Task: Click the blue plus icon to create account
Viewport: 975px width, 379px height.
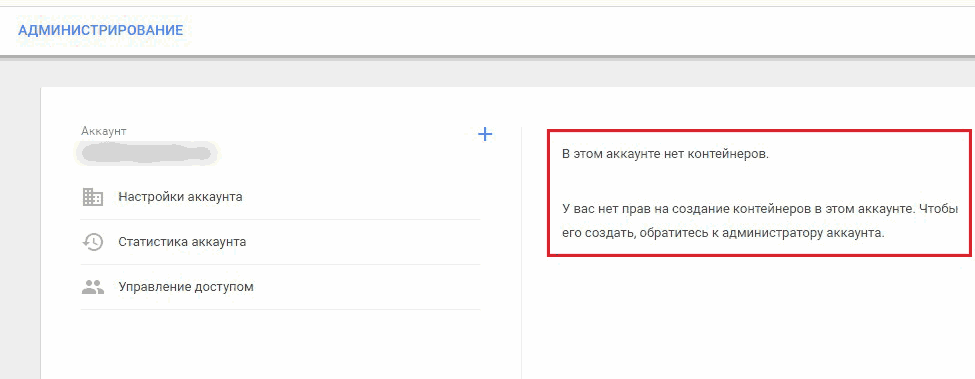Action: click(484, 134)
